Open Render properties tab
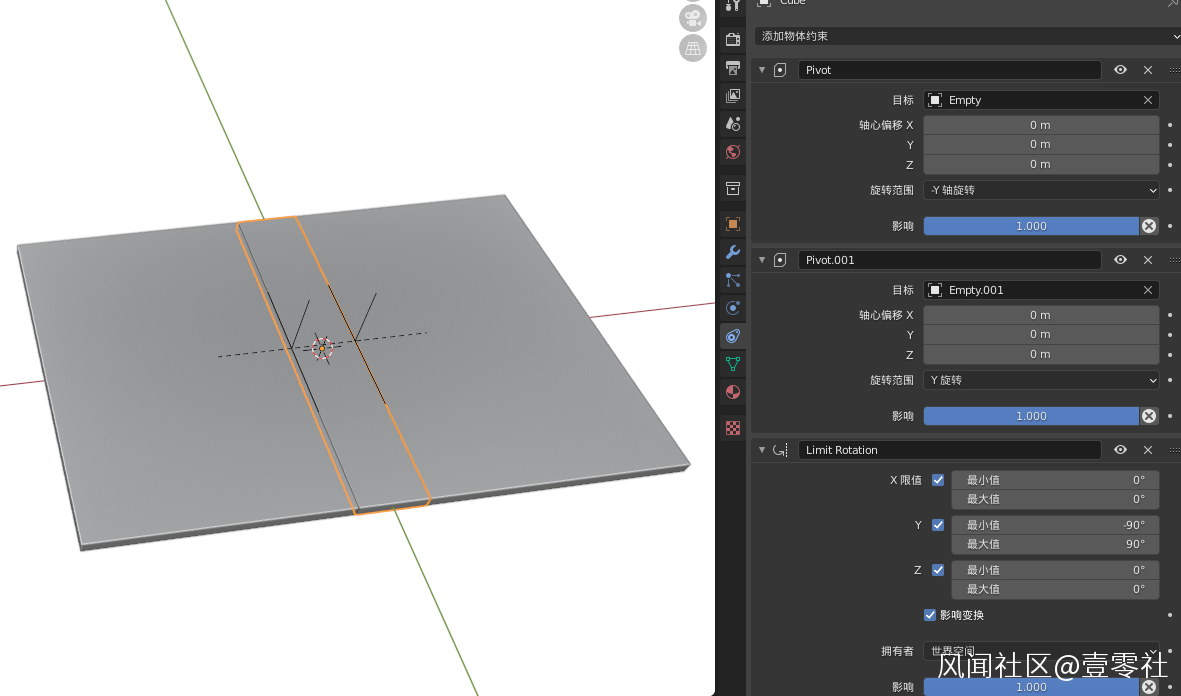This screenshot has height=696, width=1181. (733, 40)
